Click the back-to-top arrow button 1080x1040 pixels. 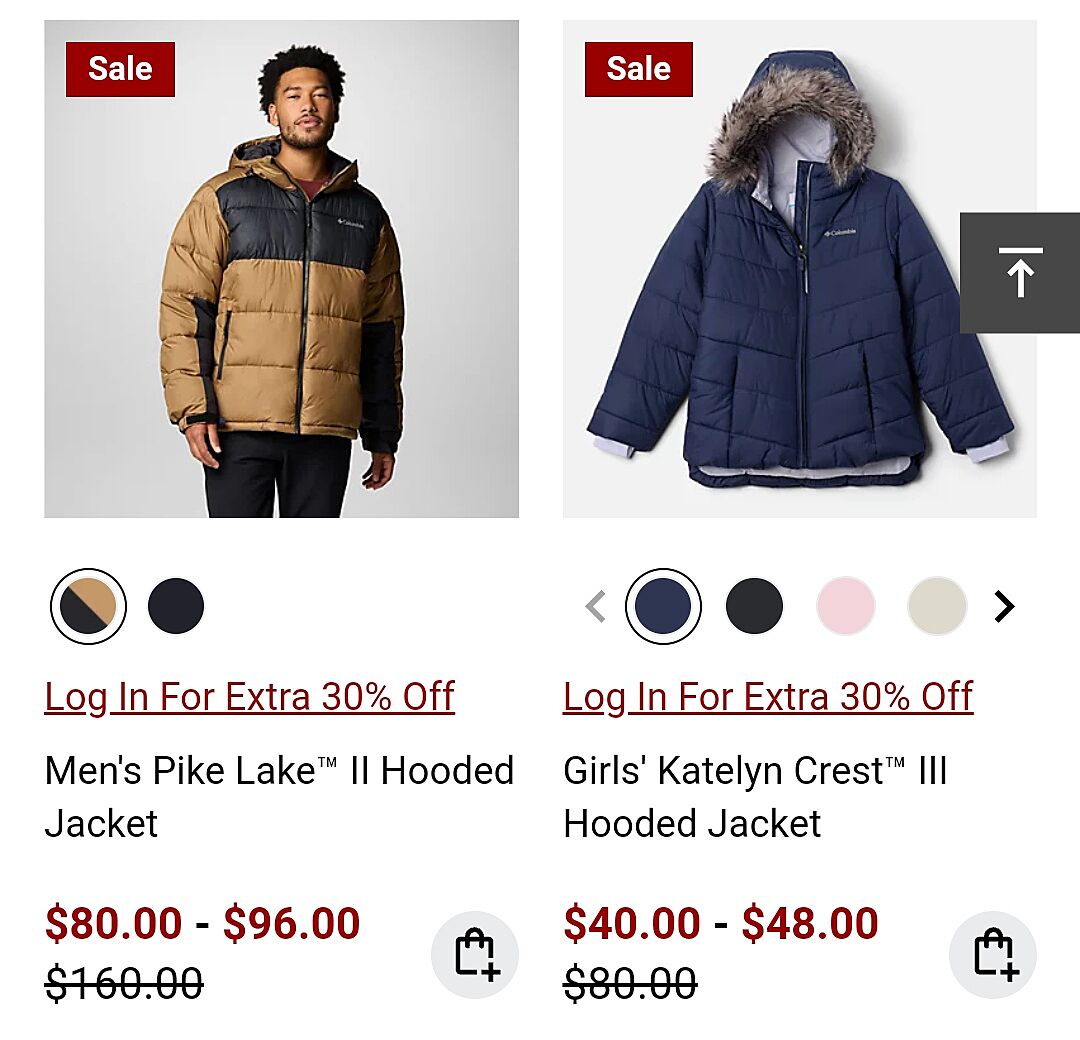pyautogui.click(x=1020, y=273)
